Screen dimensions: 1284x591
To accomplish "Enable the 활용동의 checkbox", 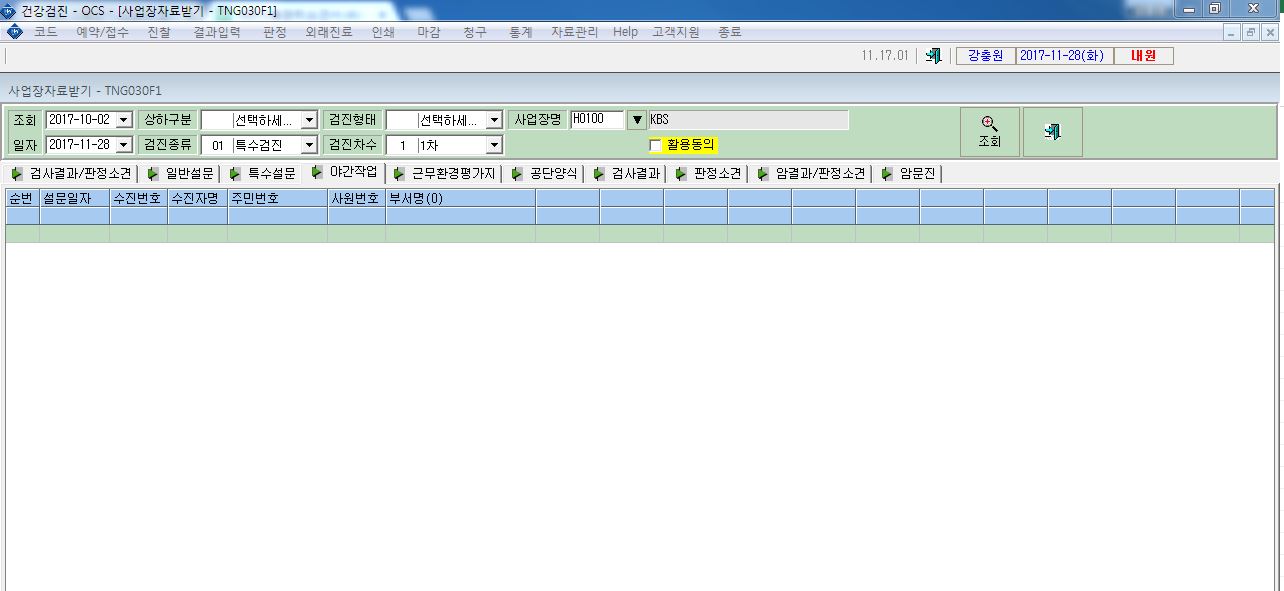I will pyautogui.click(x=656, y=146).
